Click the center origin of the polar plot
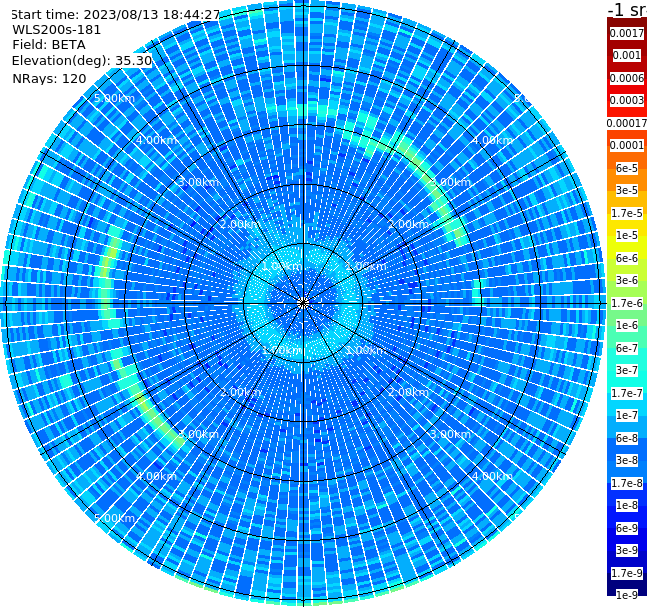This screenshot has height=607, width=647. pos(303,303)
